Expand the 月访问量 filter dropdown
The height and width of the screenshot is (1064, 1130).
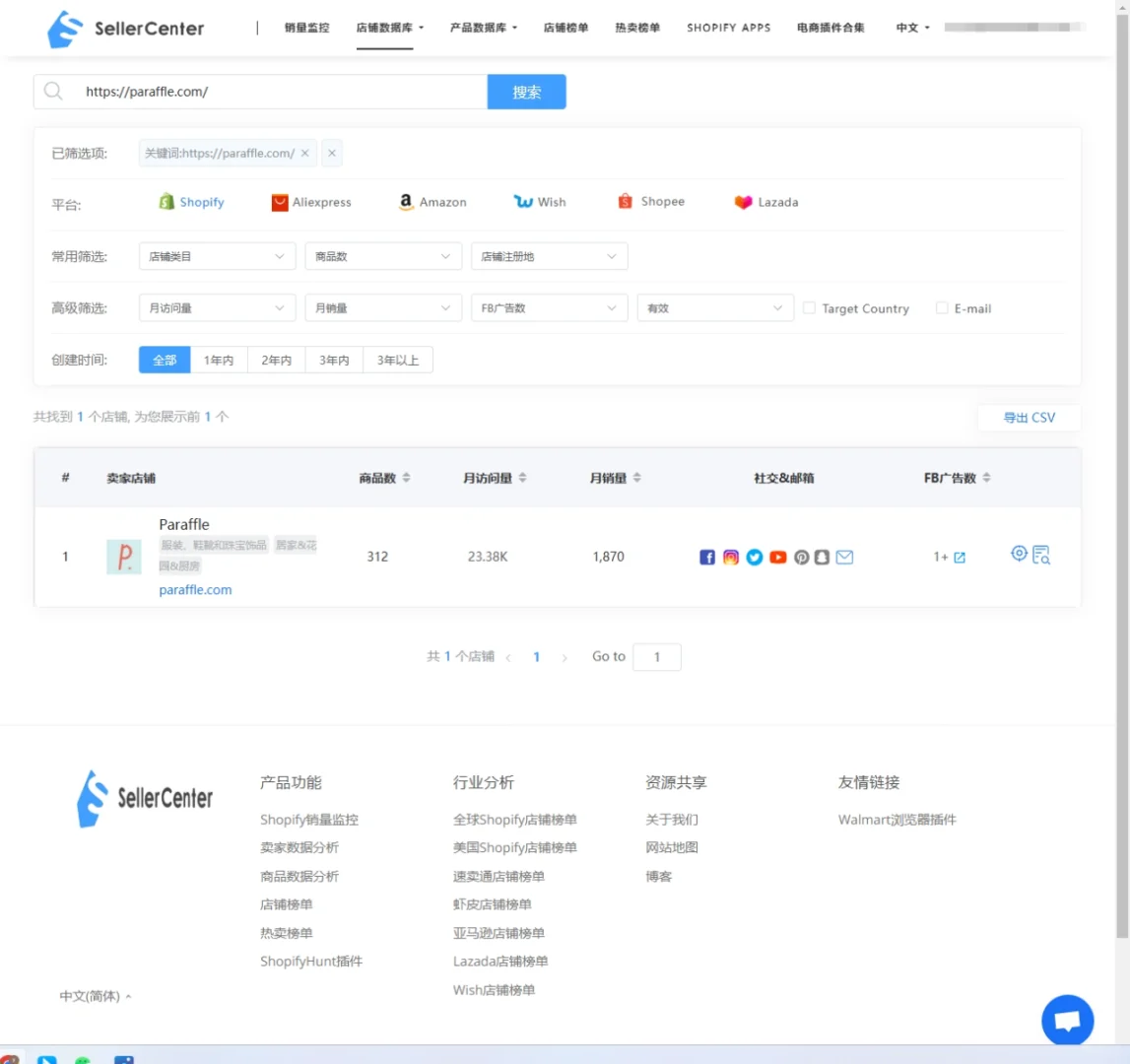(217, 307)
